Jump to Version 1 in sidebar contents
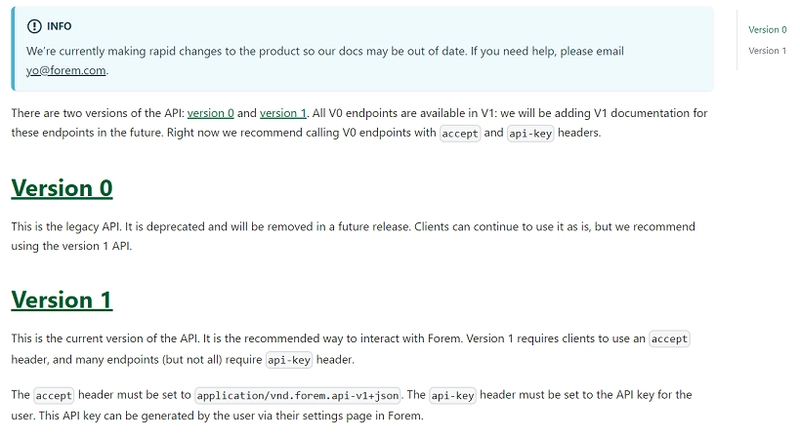This screenshot has height=436, width=800. pos(767,50)
